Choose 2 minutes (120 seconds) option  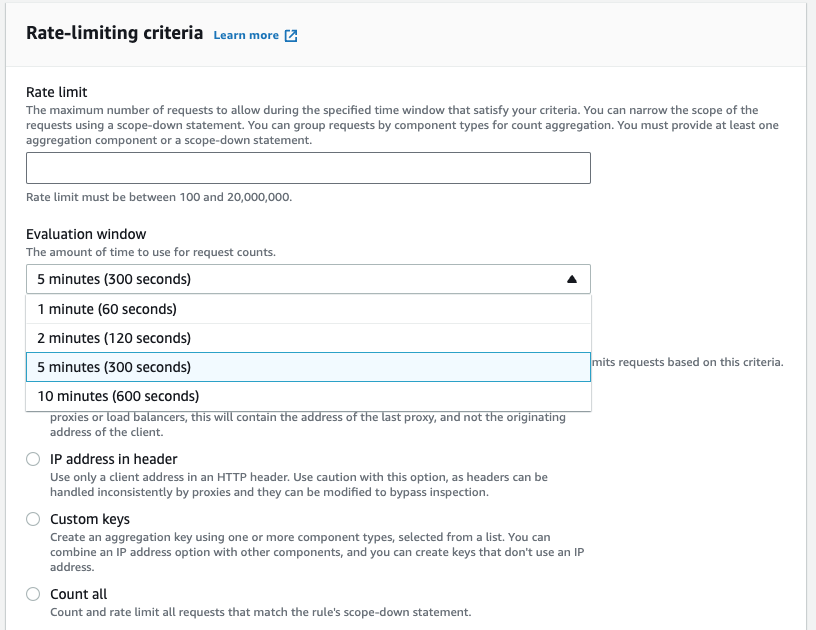[x=308, y=338]
